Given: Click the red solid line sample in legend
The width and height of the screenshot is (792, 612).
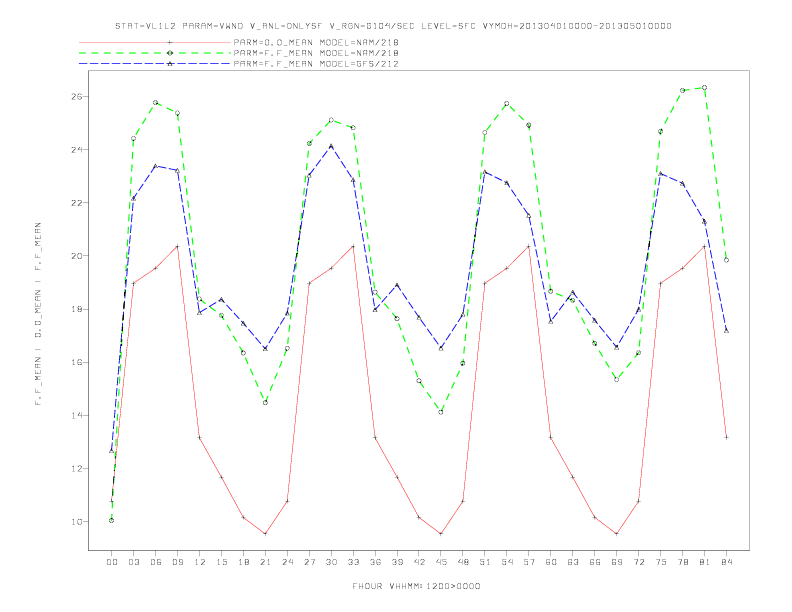Looking at the screenshot, I should click(x=155, y=42).
